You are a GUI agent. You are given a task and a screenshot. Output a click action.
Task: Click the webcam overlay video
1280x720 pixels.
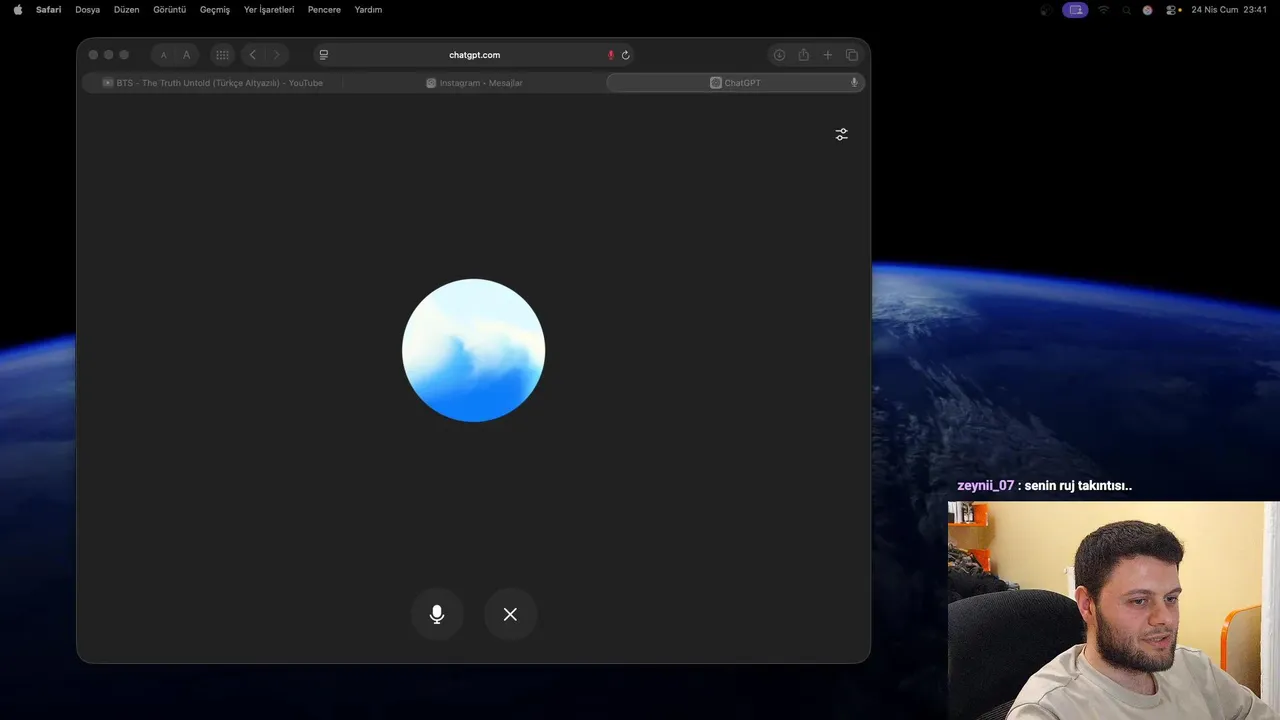1113,610
